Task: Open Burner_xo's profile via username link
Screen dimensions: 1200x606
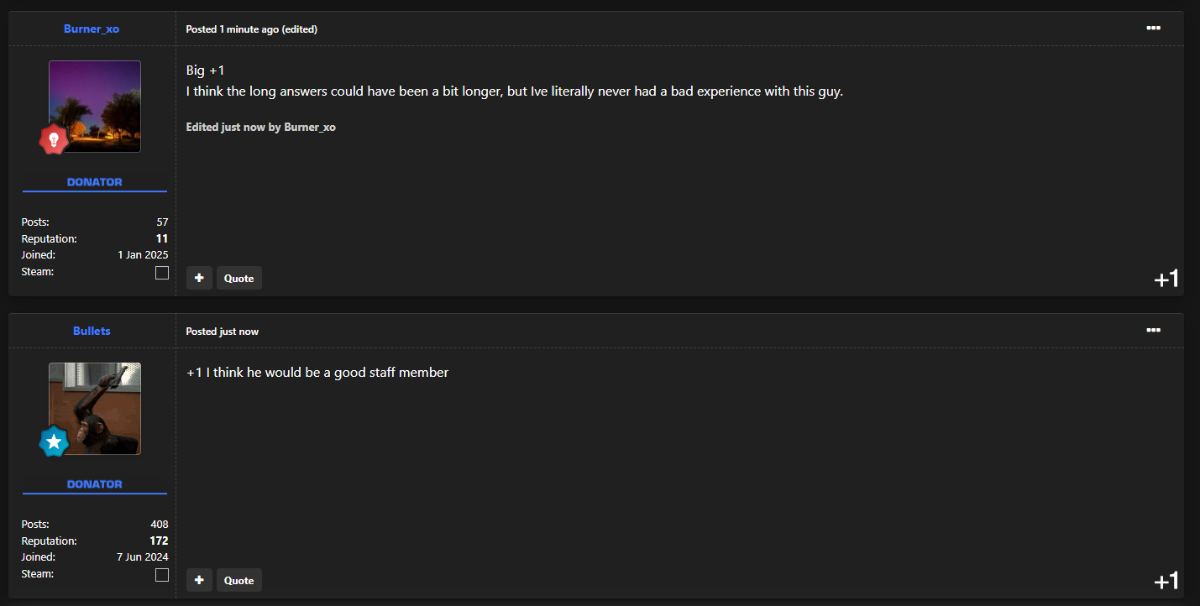Action: tap(91, 29)
